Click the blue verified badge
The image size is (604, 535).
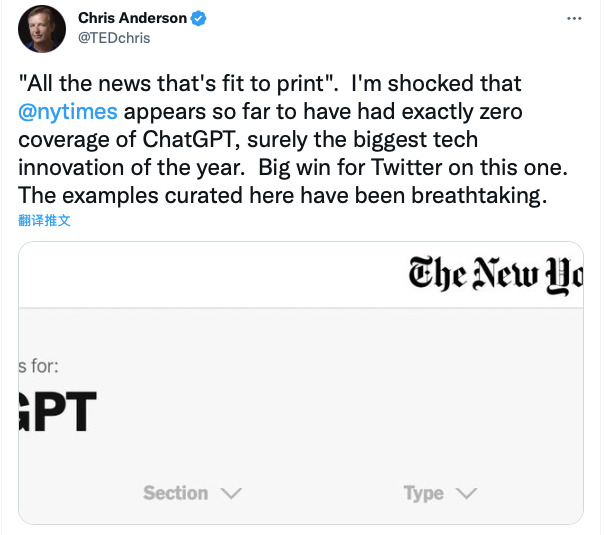[x=200, y=18]
